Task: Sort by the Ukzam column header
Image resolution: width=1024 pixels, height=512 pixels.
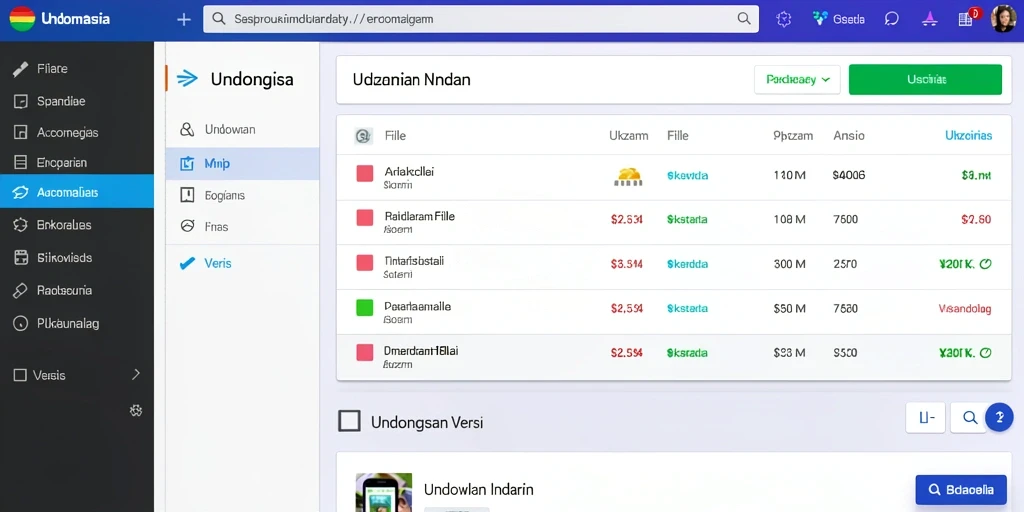Action: 628,136
